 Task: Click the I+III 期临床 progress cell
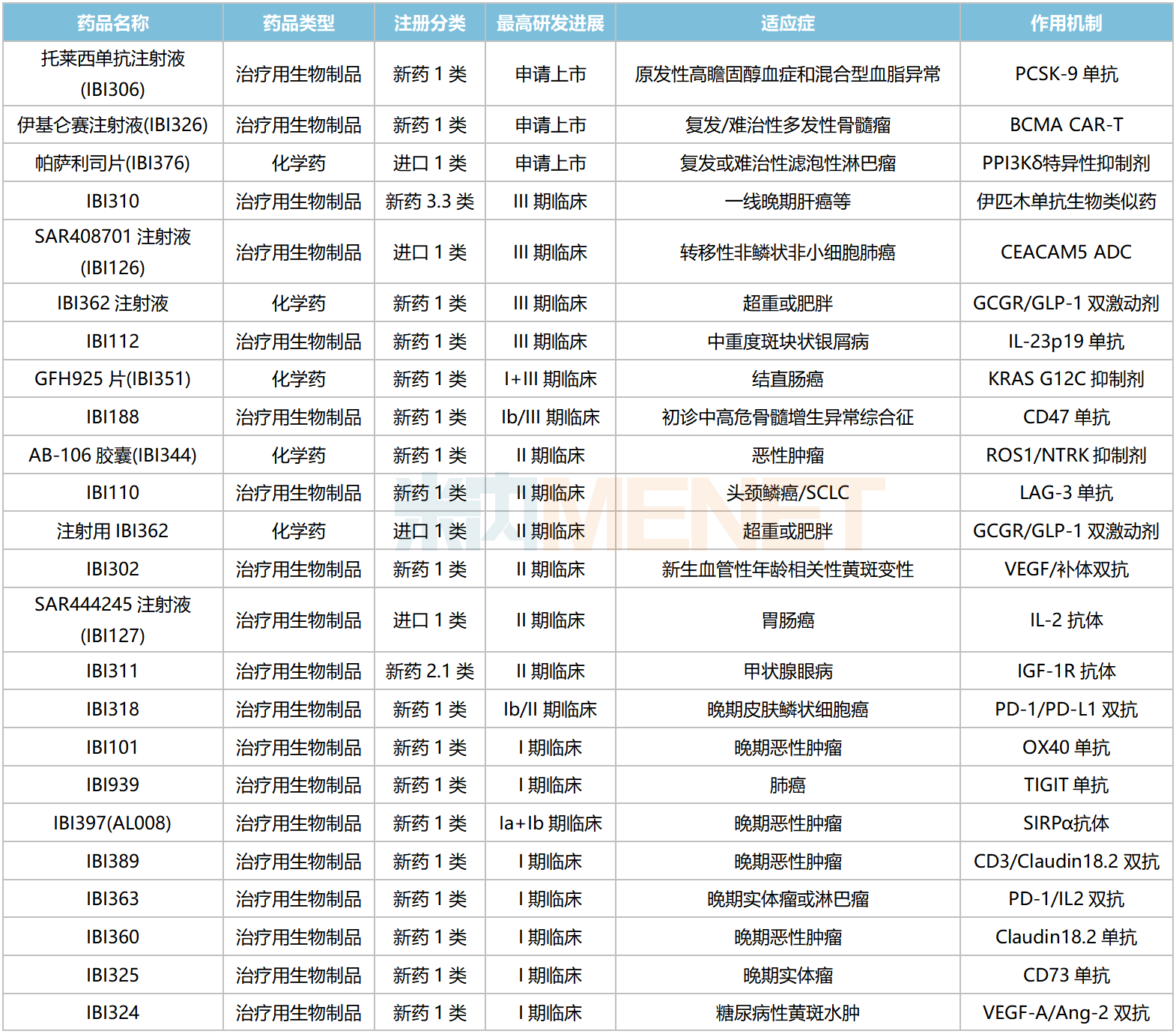coord(551,378)
